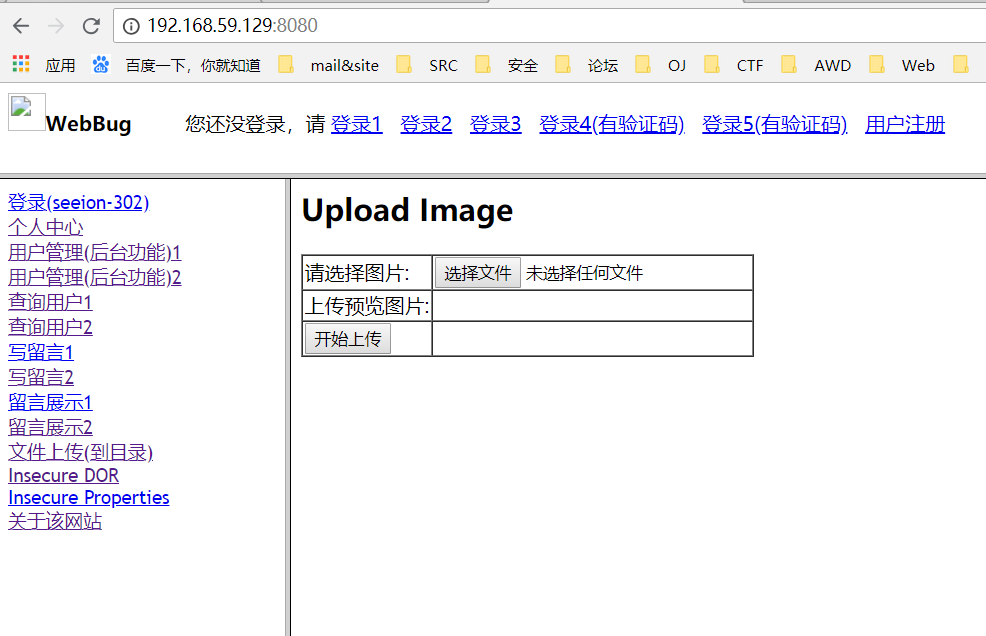Open the 写留言1 link
The width and height of the screenshot is (986, 636).
41,352
